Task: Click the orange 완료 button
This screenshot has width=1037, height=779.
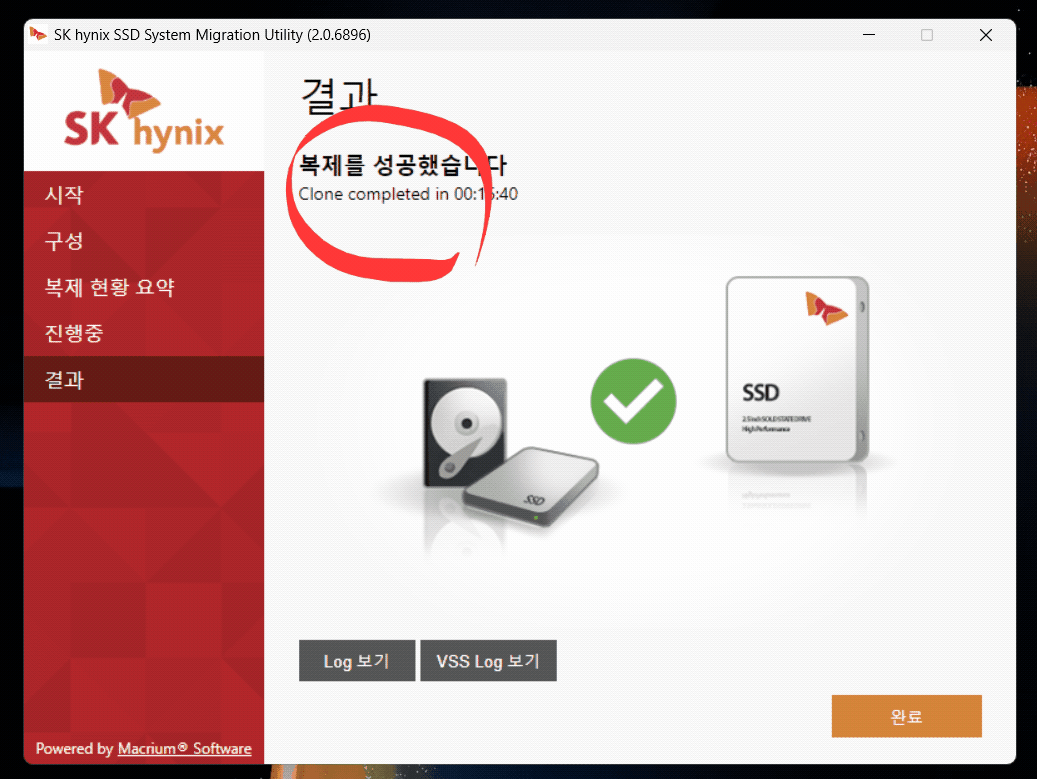Action: (x=906, y=716)
